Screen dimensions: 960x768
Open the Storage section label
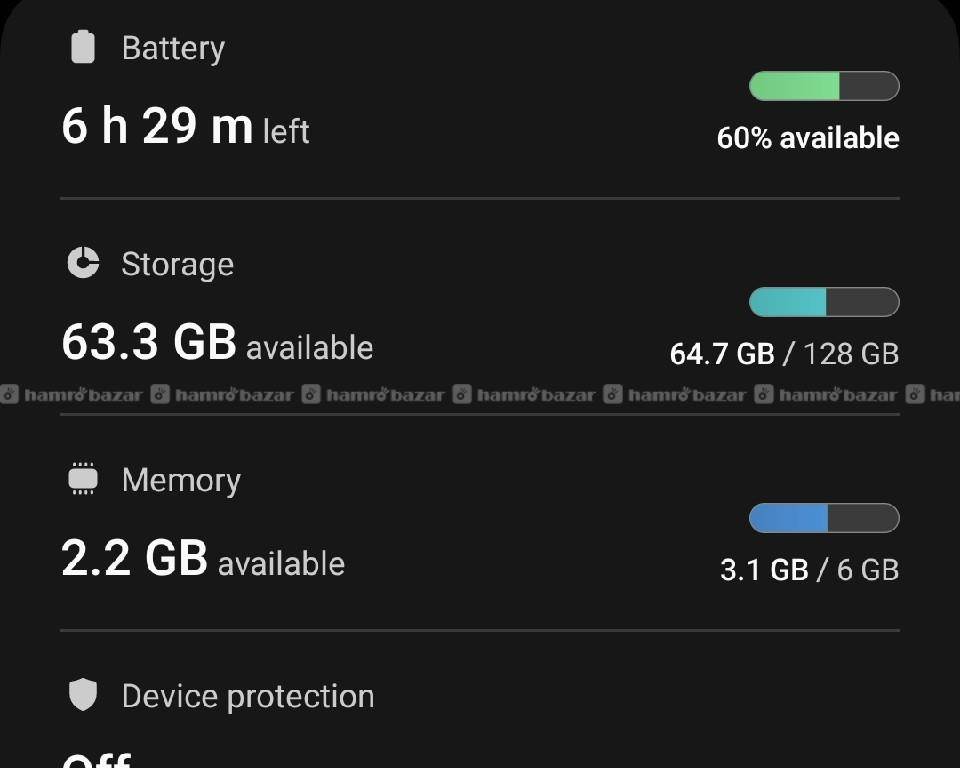(177, 264)
